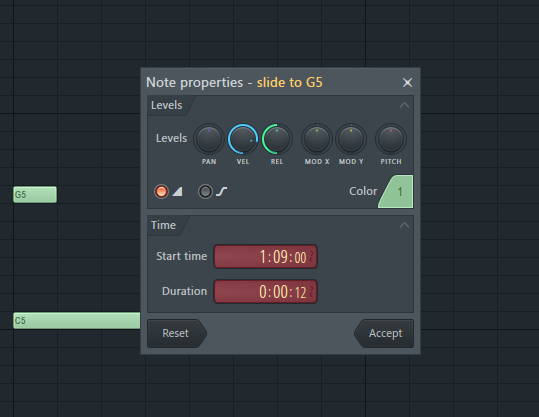Screen dimensions: 539x417
Task: Click the PAN knob
Action: click(209, 139)
